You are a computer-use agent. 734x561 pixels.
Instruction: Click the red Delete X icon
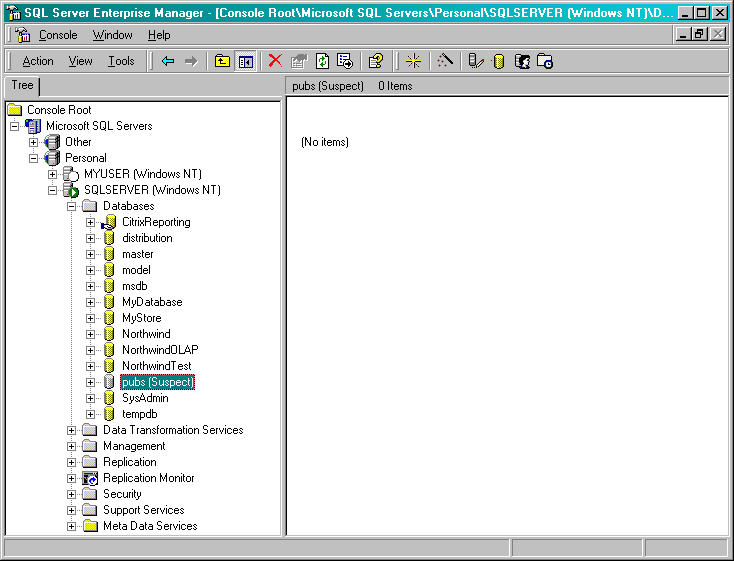pyautogui.click(x=275, y=61)
